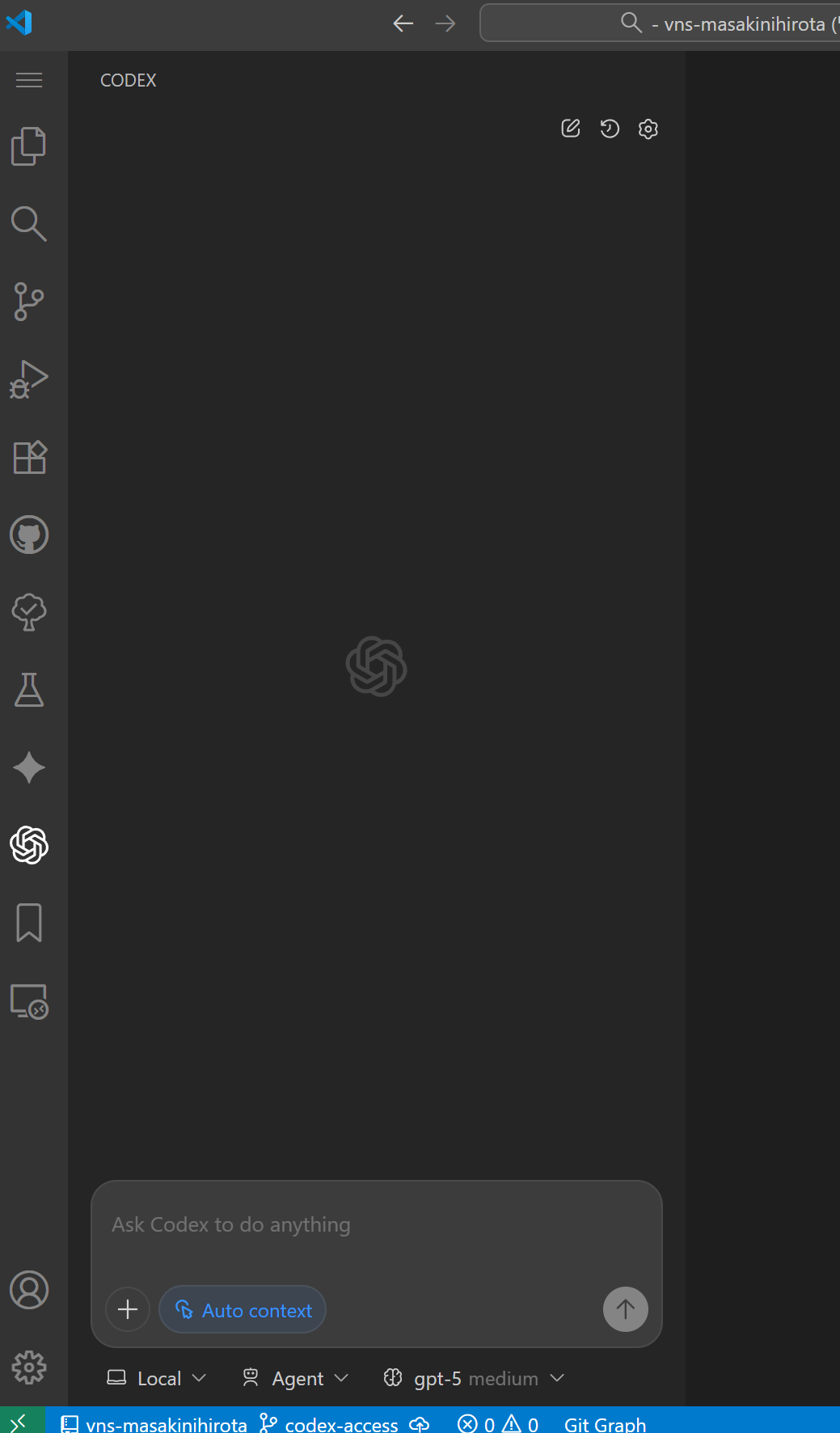Open the hamburger application menu

point(29,80)
